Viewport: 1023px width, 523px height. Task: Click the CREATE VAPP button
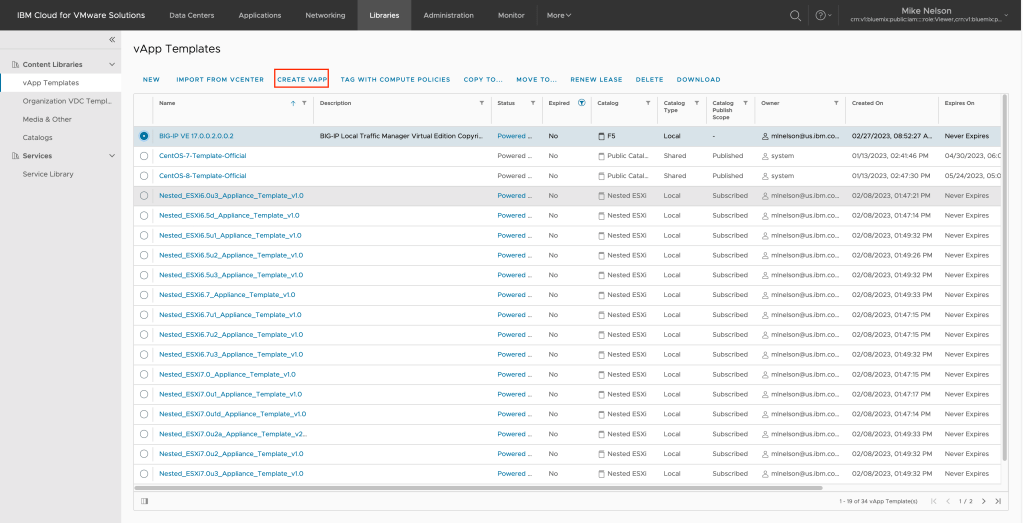302,79
